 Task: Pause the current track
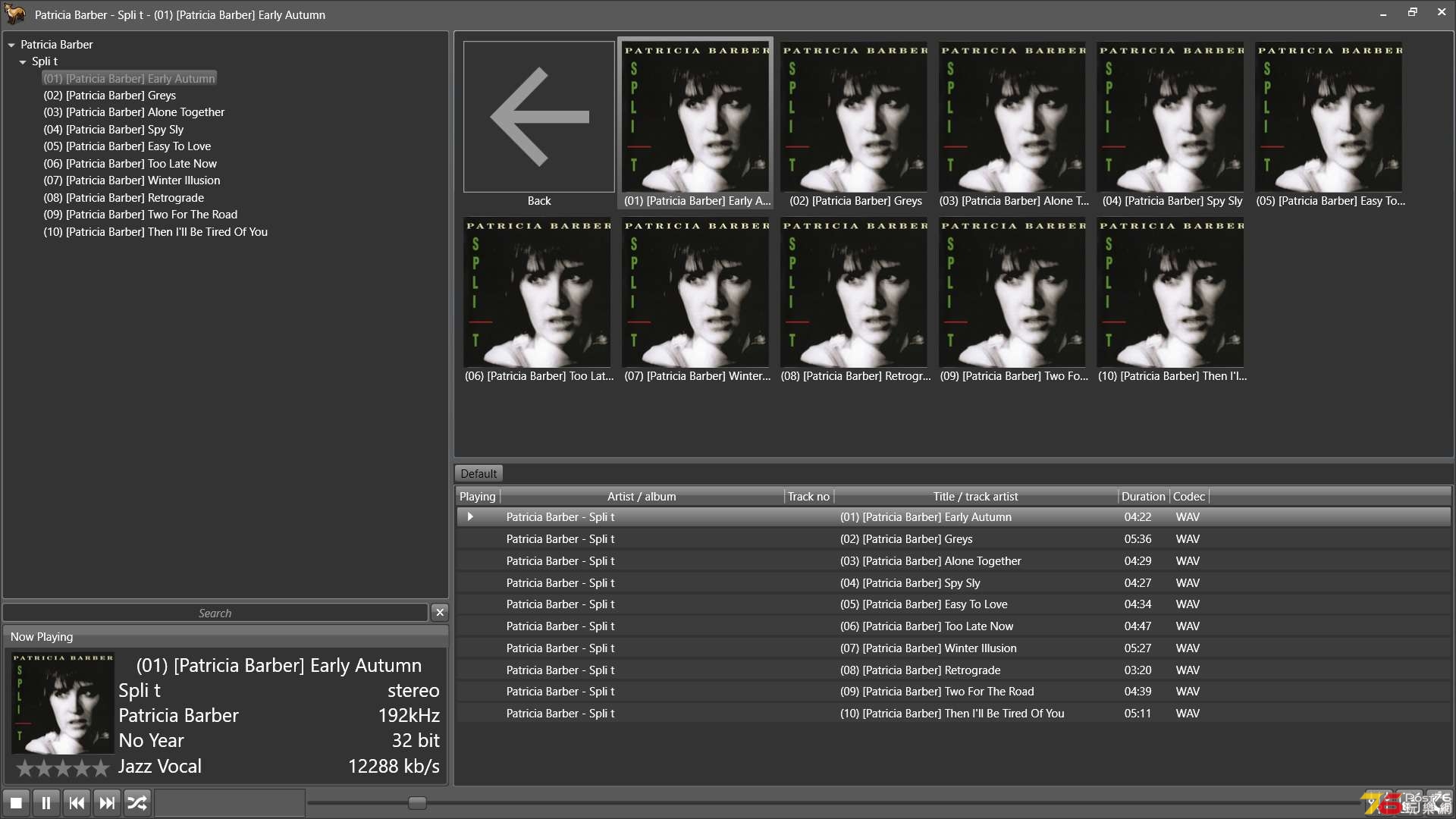46,802
